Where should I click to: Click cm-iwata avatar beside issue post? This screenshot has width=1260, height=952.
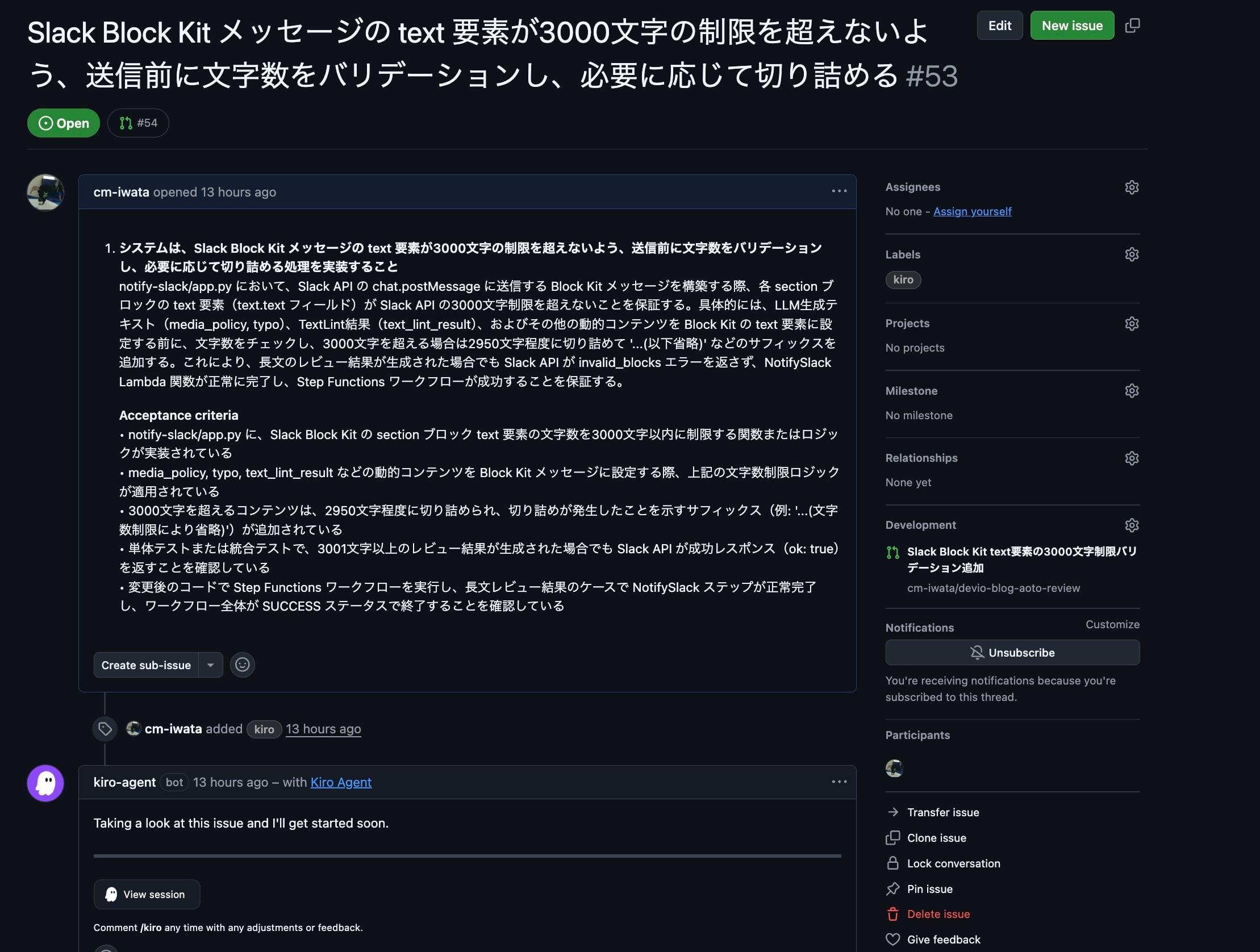(x=45, y=193)
